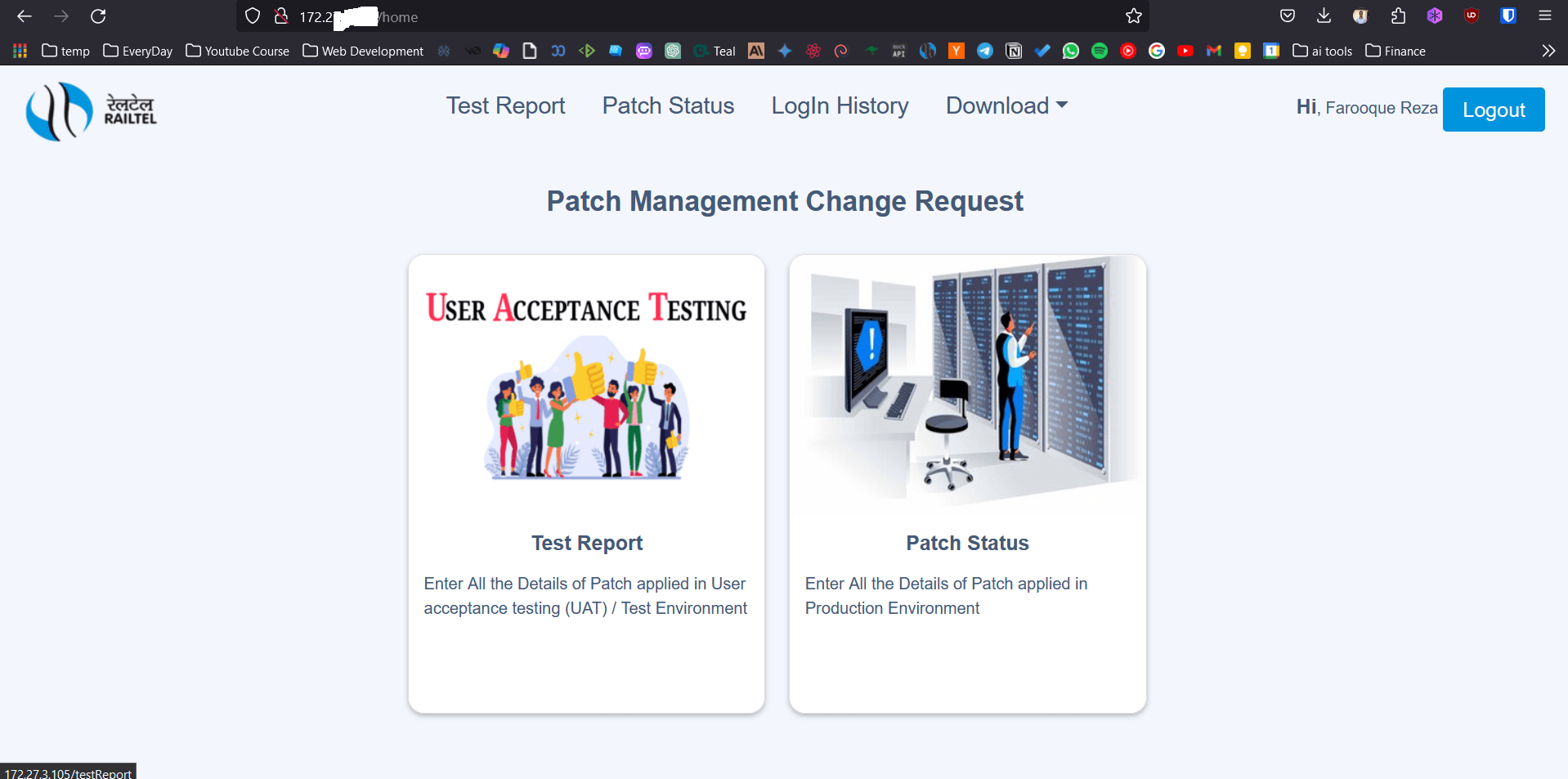Click the RailTel logo
The height and width of the screenshot is (779, 1568).
91,111
